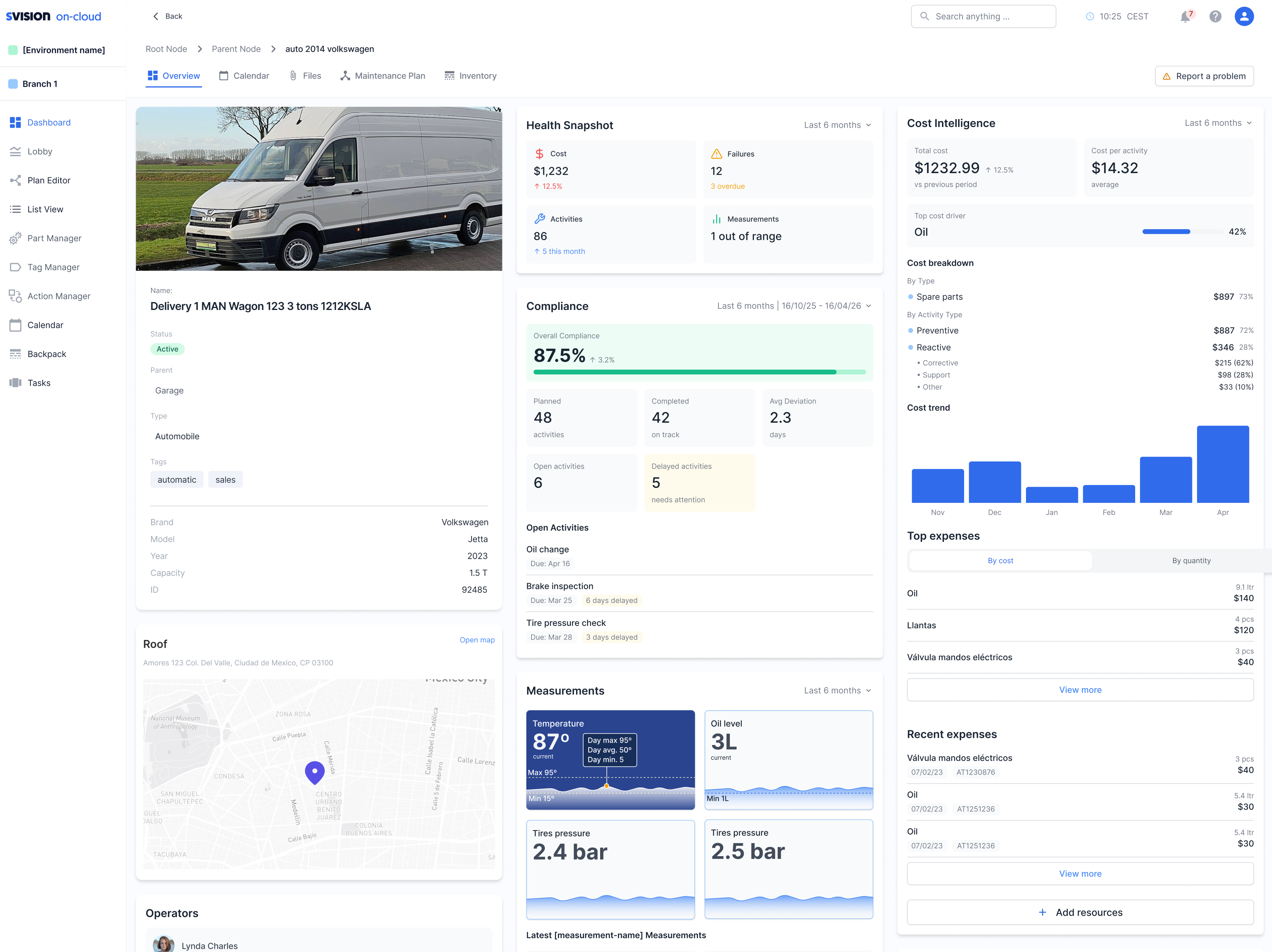Open the Overview tab

pyautogui.click(x=173, y=76)
